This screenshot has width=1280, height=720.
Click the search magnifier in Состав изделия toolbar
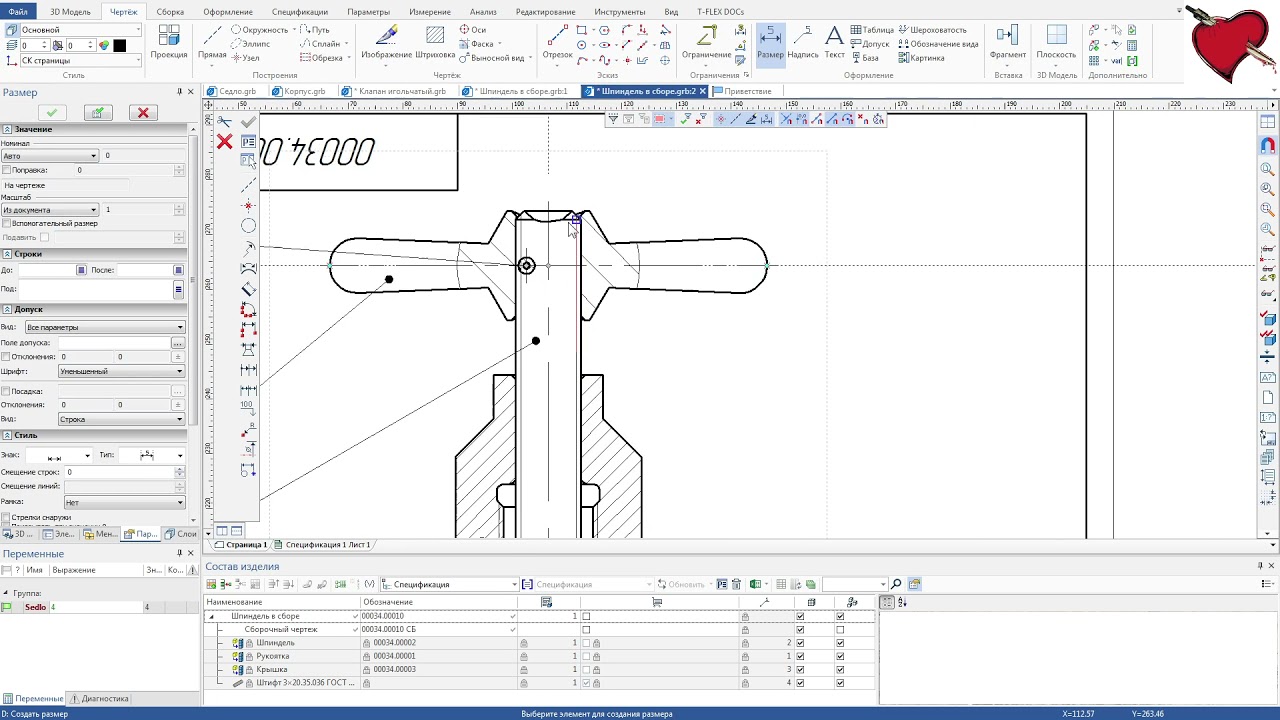pos(896,584)
